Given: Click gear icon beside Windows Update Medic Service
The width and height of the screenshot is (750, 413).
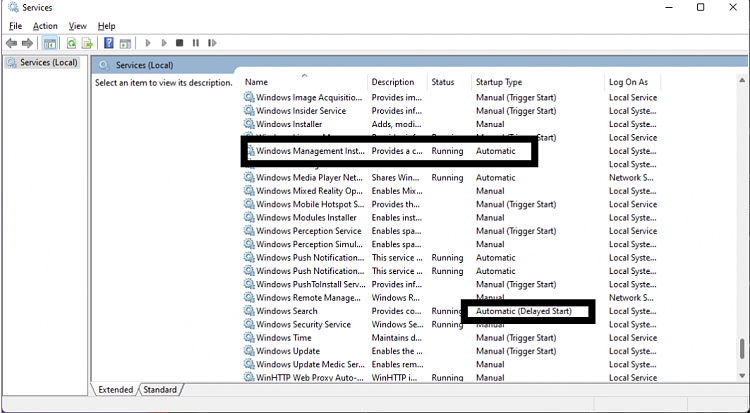Looking at the screenshot, I should pyautogui.click(x=249, y=364).
